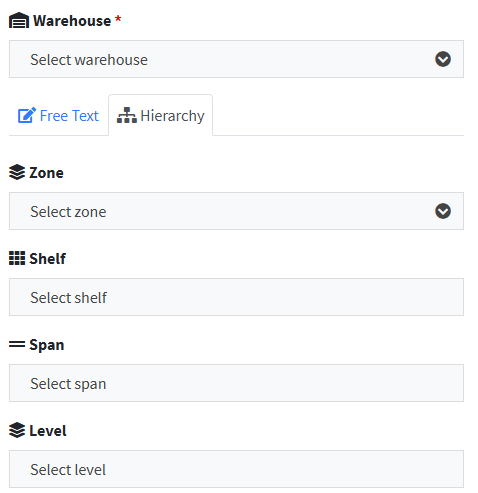Click the red required asterisk by Warehouse
Viewport: 478px width, 493px height.
coord(118,19)
